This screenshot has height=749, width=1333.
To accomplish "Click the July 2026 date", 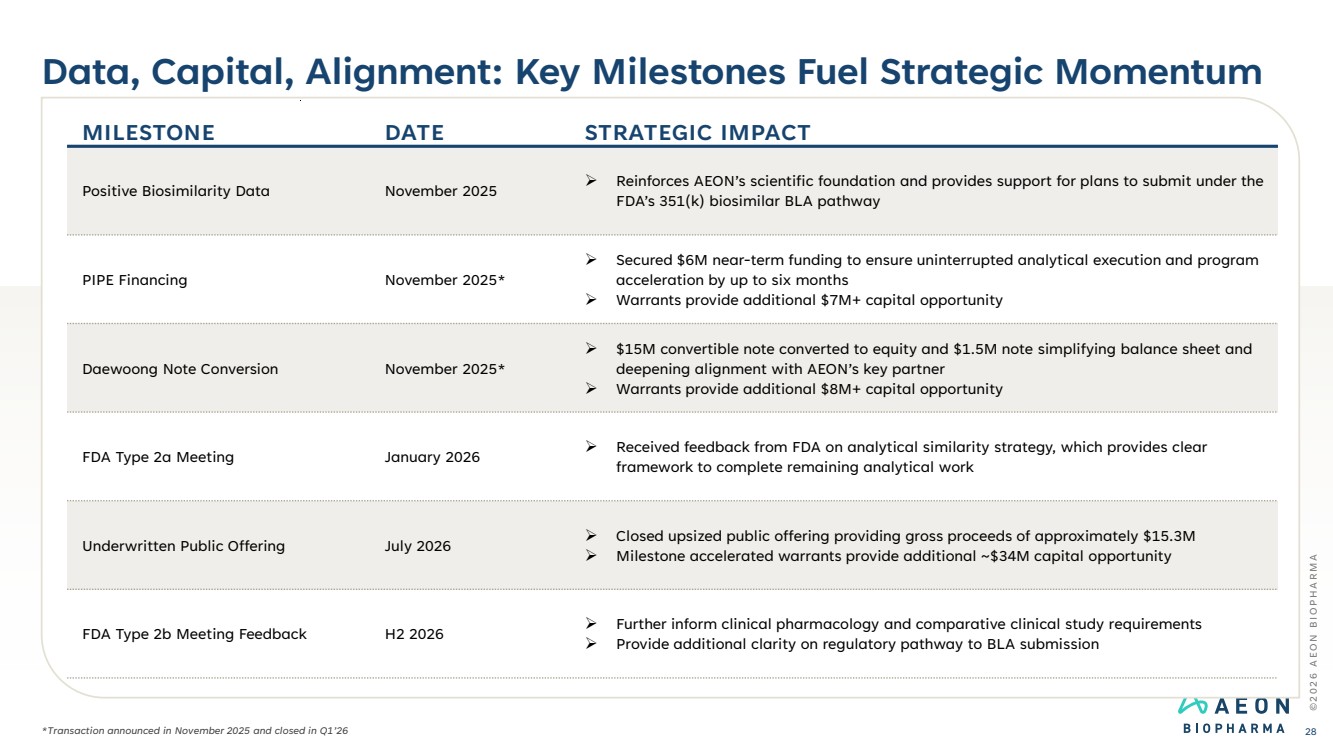I will pyautogui.click(x=418, y=546).
